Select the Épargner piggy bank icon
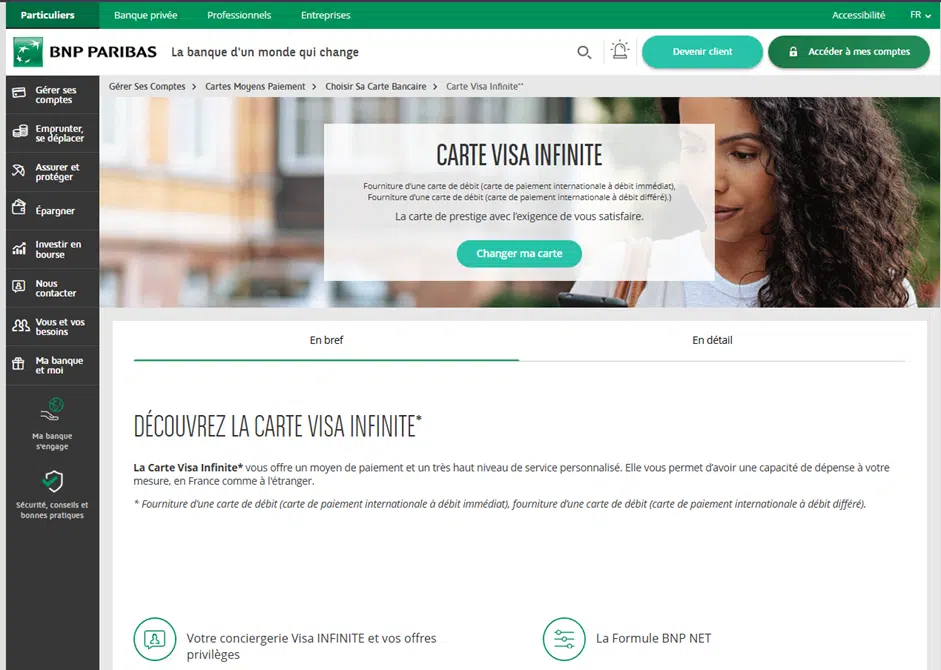 point(19,208)
